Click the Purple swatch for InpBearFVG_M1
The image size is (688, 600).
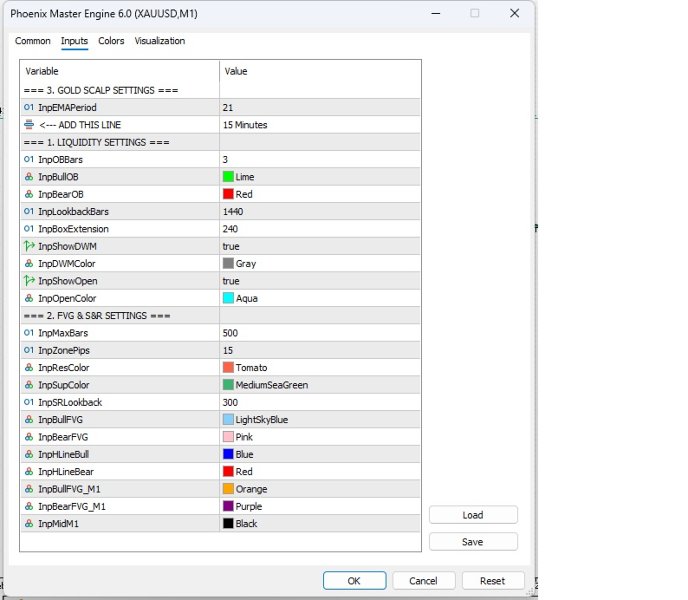coord(228,506)
